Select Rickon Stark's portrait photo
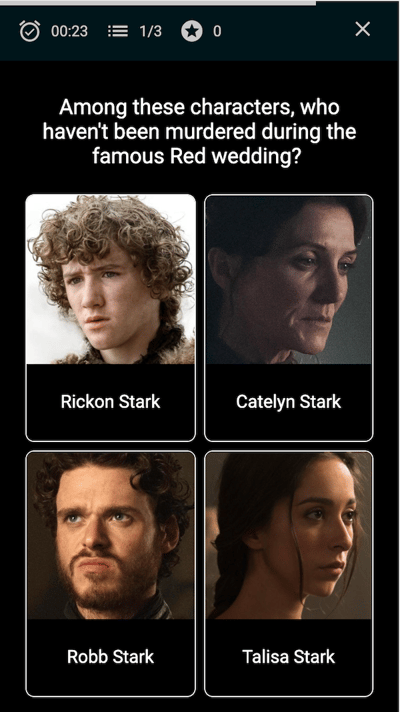This screenshot has width=400, height=712. (111, 279)
